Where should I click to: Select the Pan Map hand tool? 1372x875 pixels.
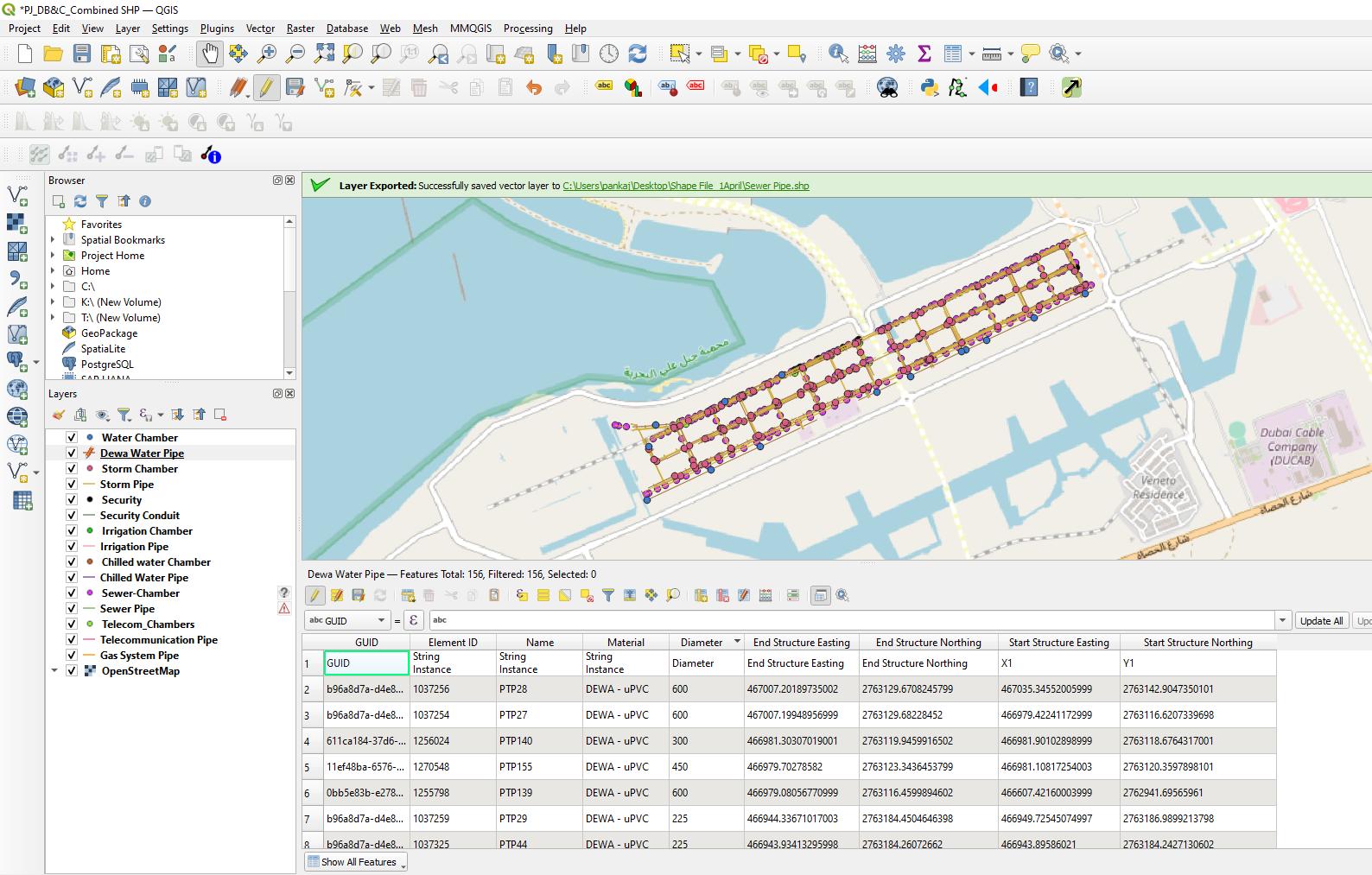pos(210,54)
